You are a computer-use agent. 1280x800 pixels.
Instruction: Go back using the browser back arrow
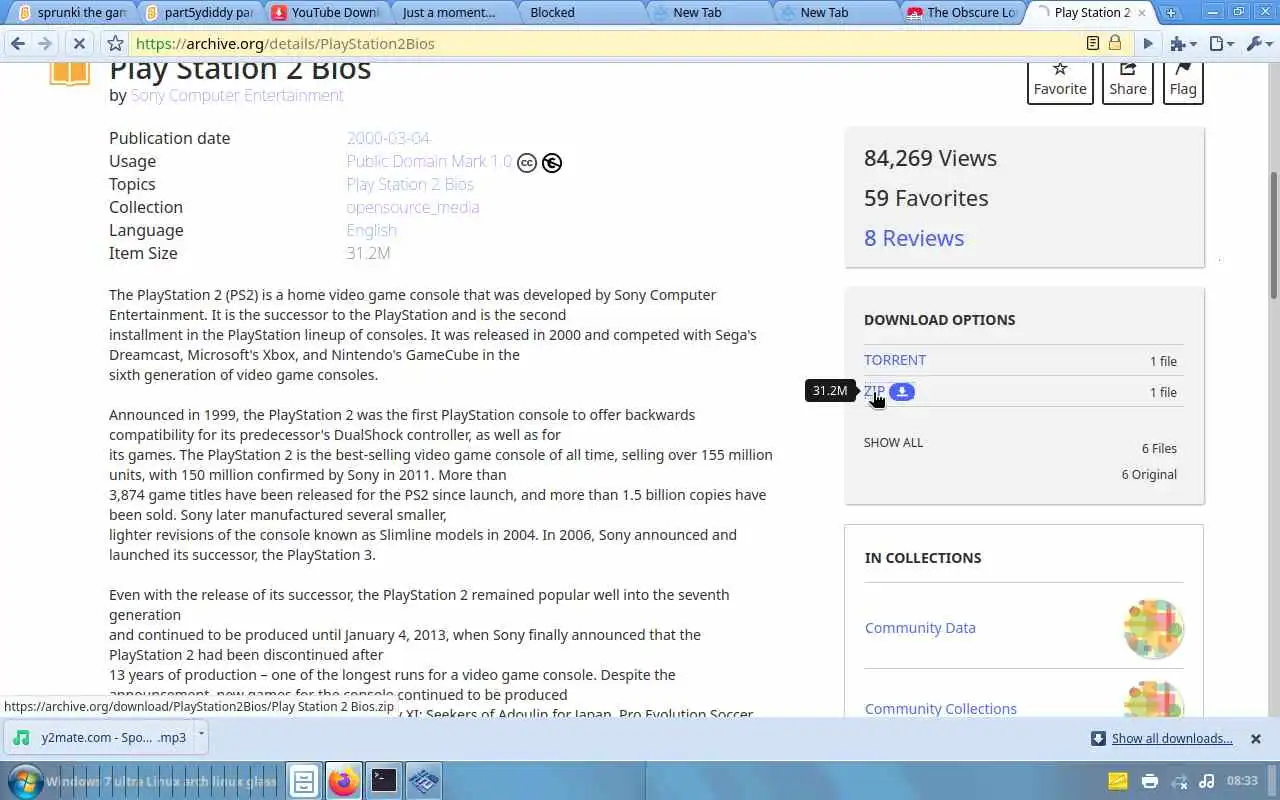click(x=18, y=44)
